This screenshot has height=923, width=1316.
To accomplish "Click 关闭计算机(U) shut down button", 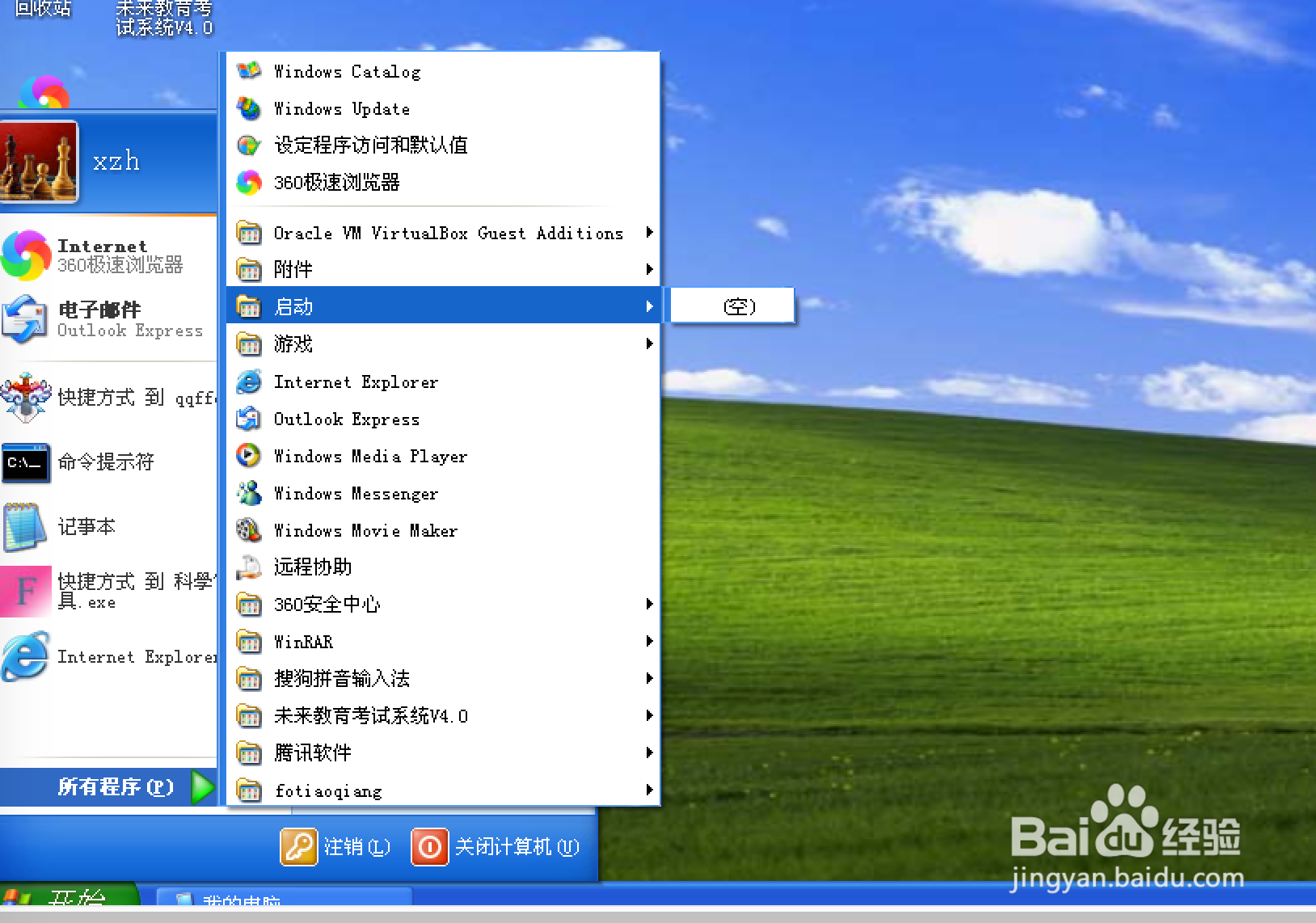I will pyautogui.click(x=496, y=847).
